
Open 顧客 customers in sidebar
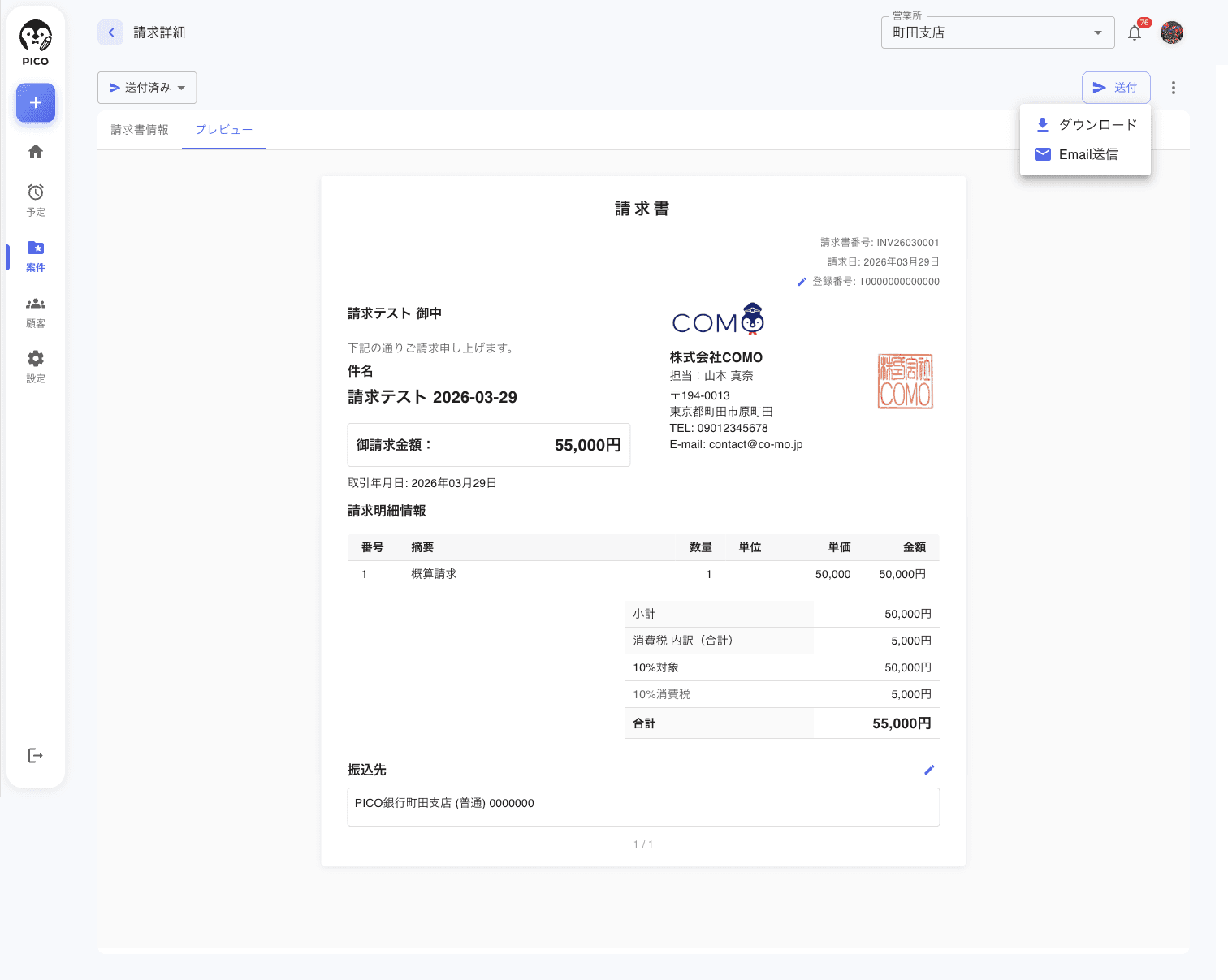point(36,312)
